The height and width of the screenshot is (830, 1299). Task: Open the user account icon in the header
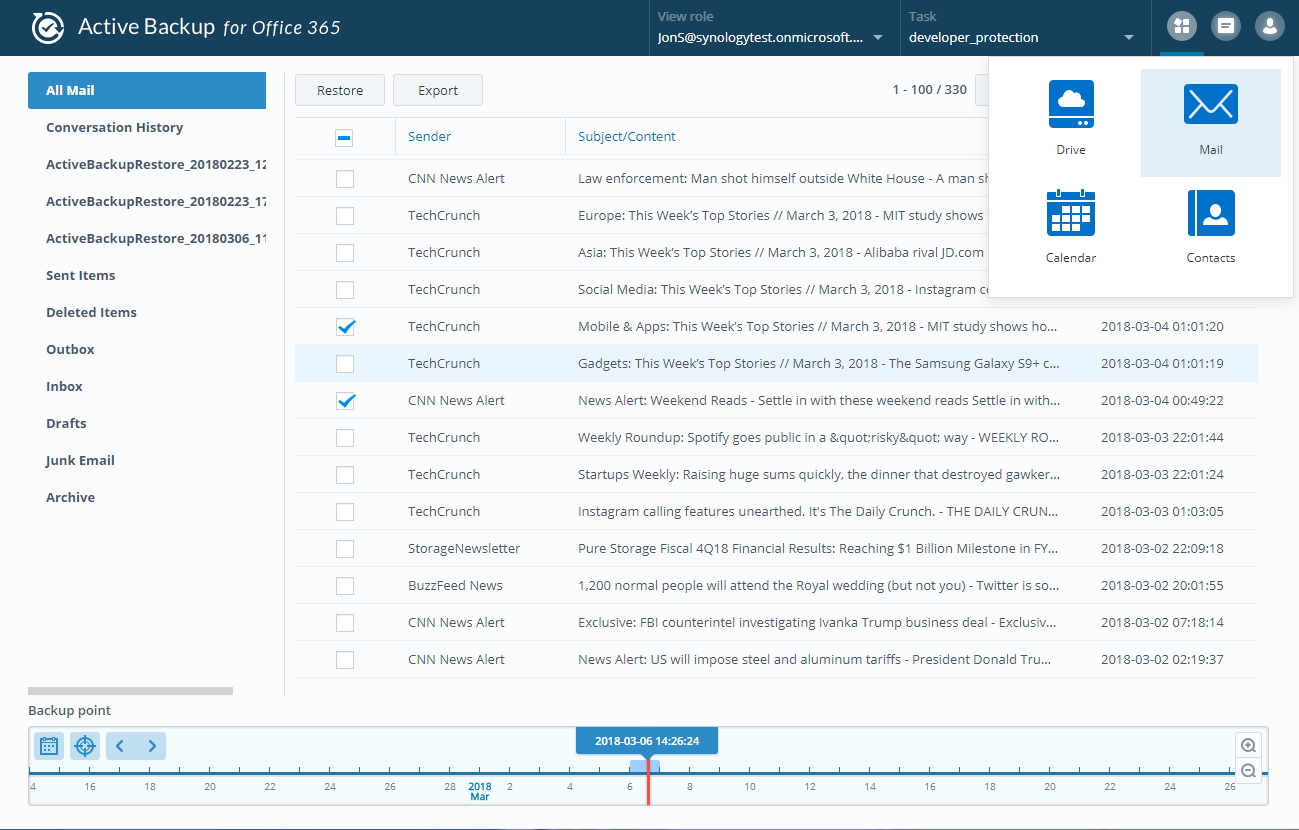[1269, 26]
